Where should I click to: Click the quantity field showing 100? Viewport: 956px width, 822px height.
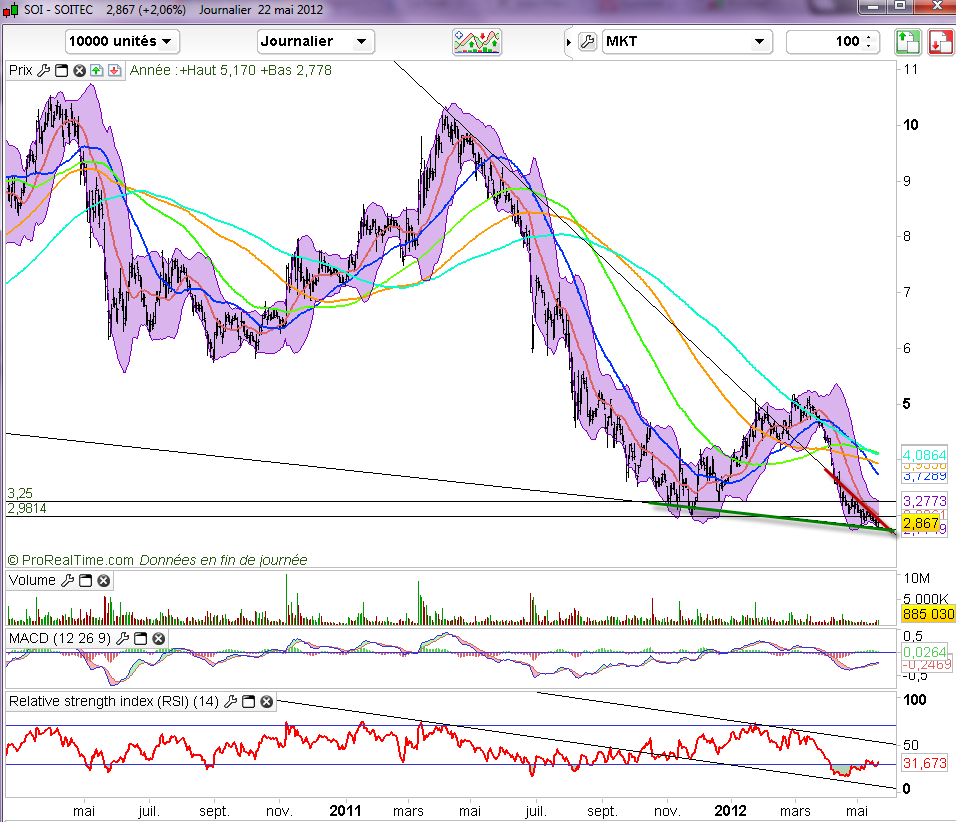click(x=824, y=41)
